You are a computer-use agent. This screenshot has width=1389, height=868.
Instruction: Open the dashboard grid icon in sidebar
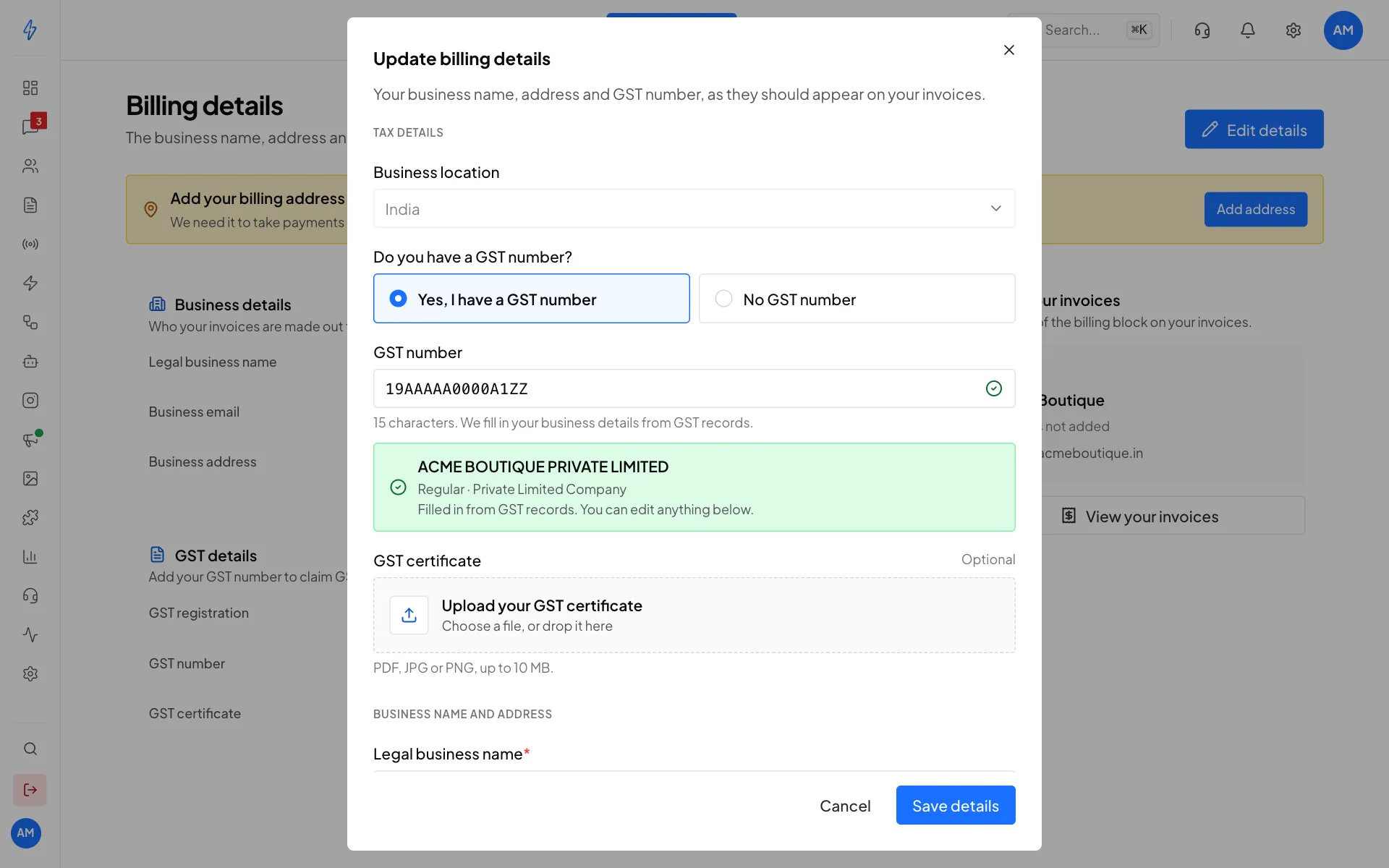pos(30,88)
